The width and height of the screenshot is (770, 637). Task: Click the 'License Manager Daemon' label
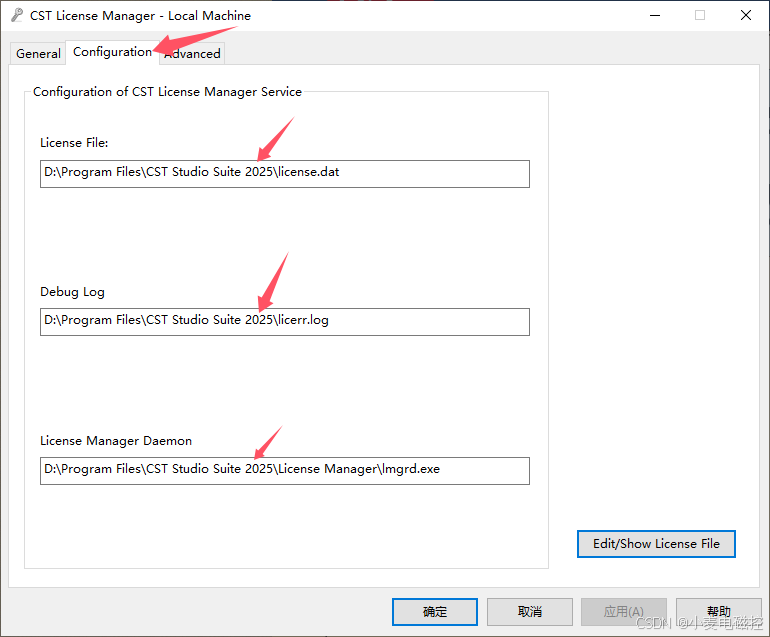tap(116, 441)
